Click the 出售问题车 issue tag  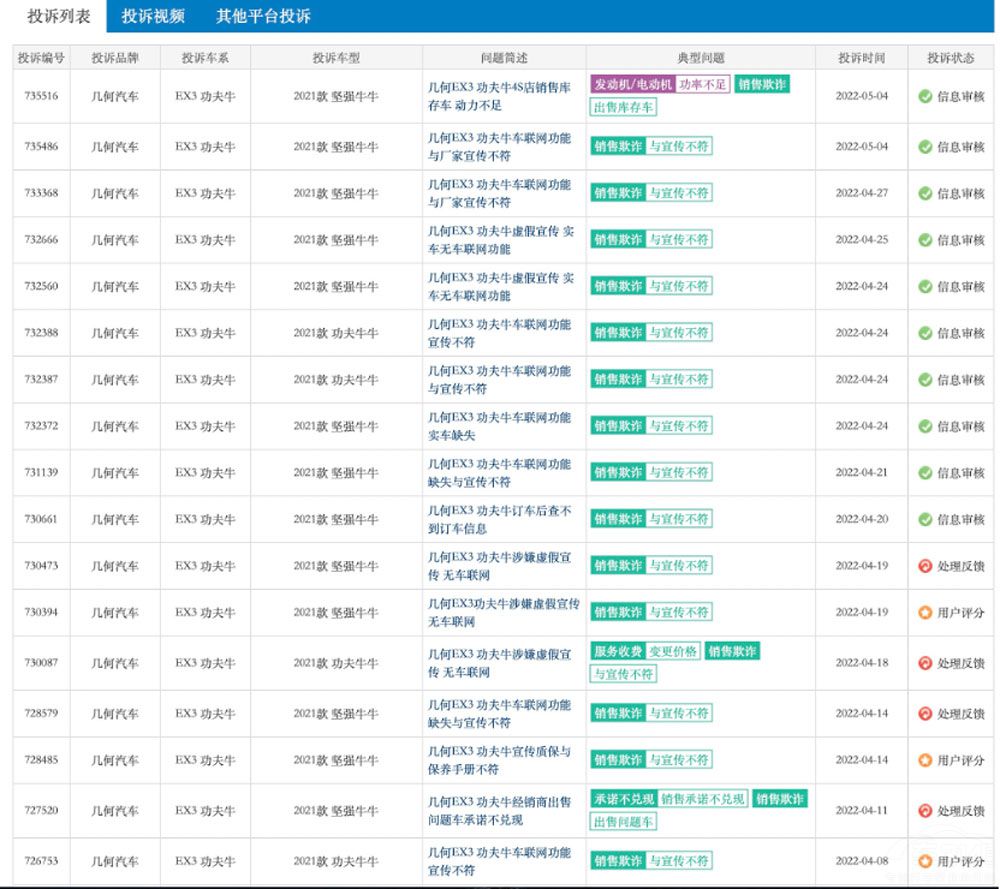[623, 822]
